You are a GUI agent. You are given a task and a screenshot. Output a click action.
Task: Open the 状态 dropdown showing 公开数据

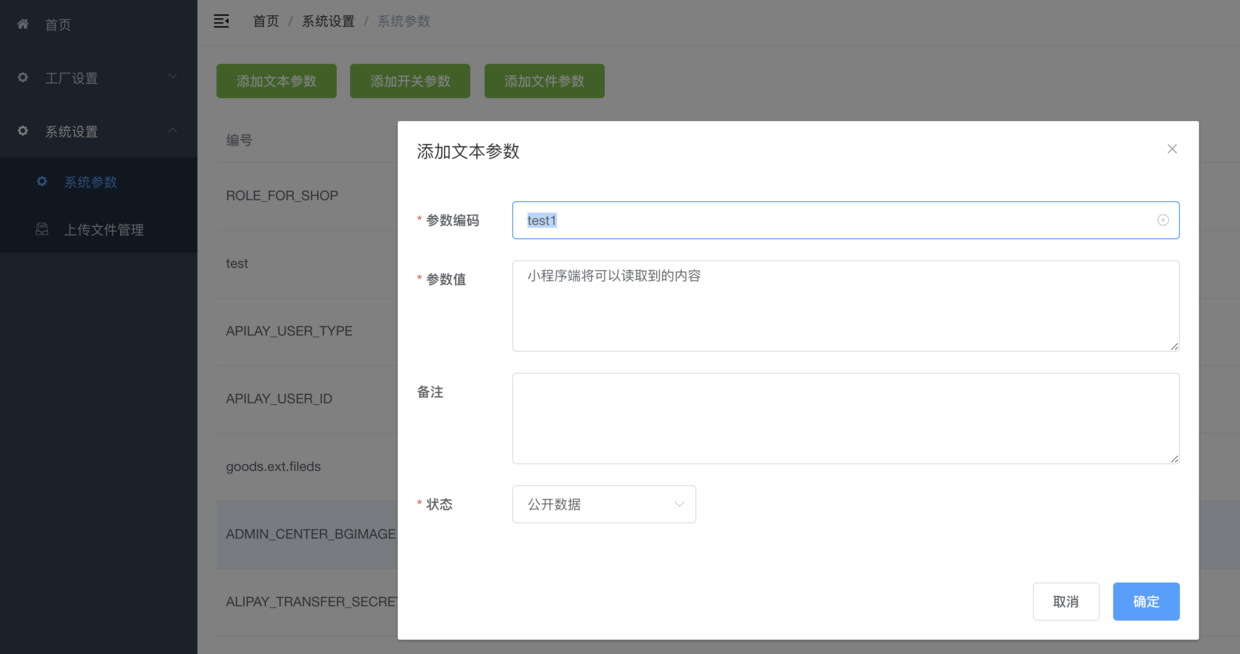point(604,504)
